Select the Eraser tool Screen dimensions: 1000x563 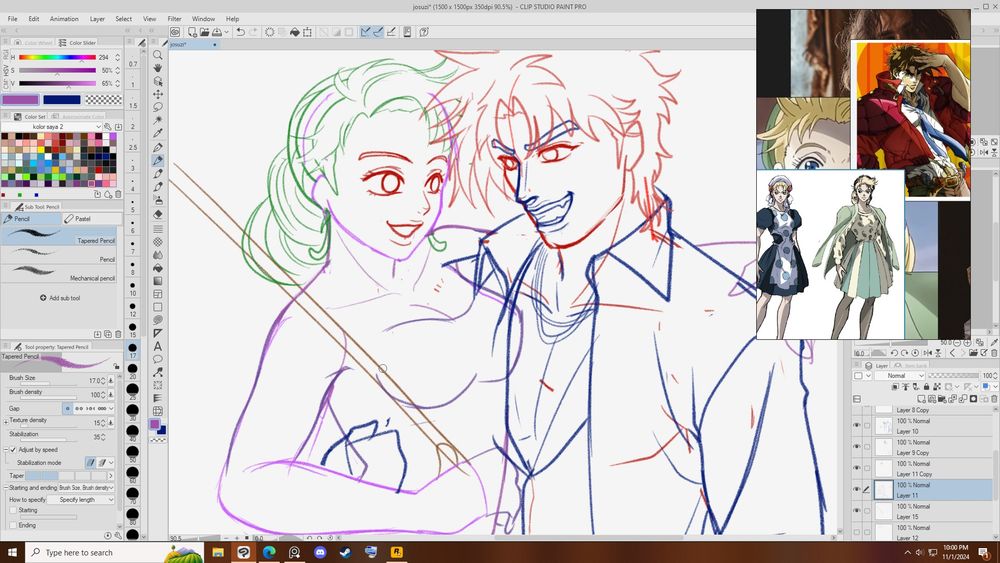pos(158,214)
